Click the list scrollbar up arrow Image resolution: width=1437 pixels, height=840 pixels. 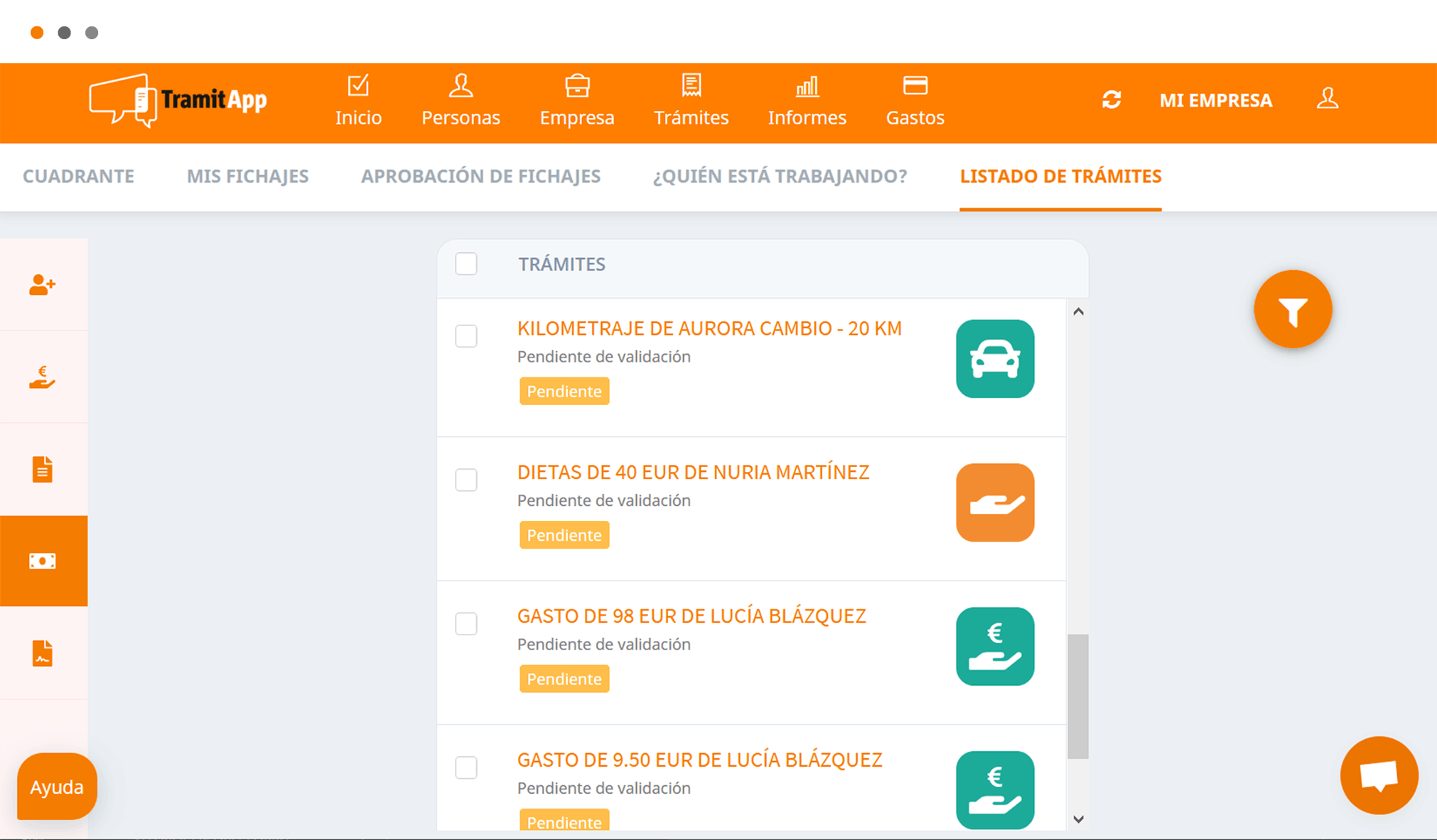pyautogui.click(x=1078, y=311)
